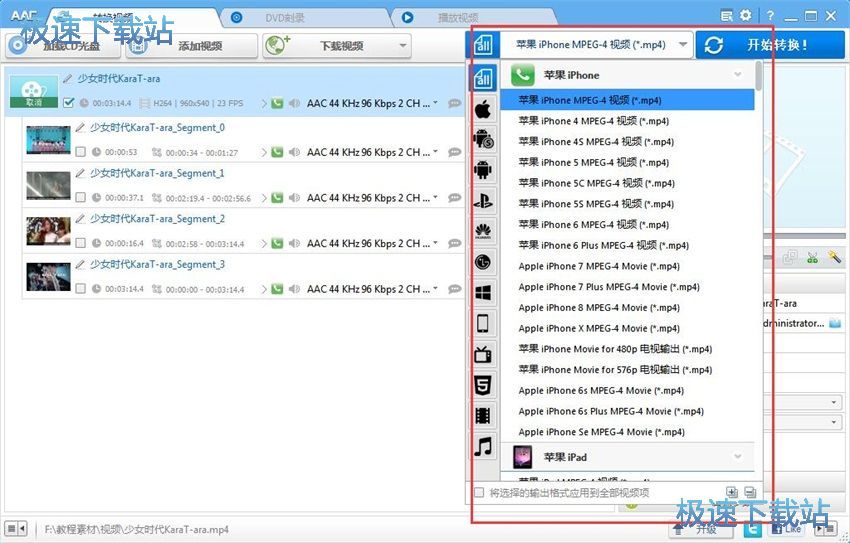Open the settings gear in title bar
The image size is (850, 543).
click(746, 16)
